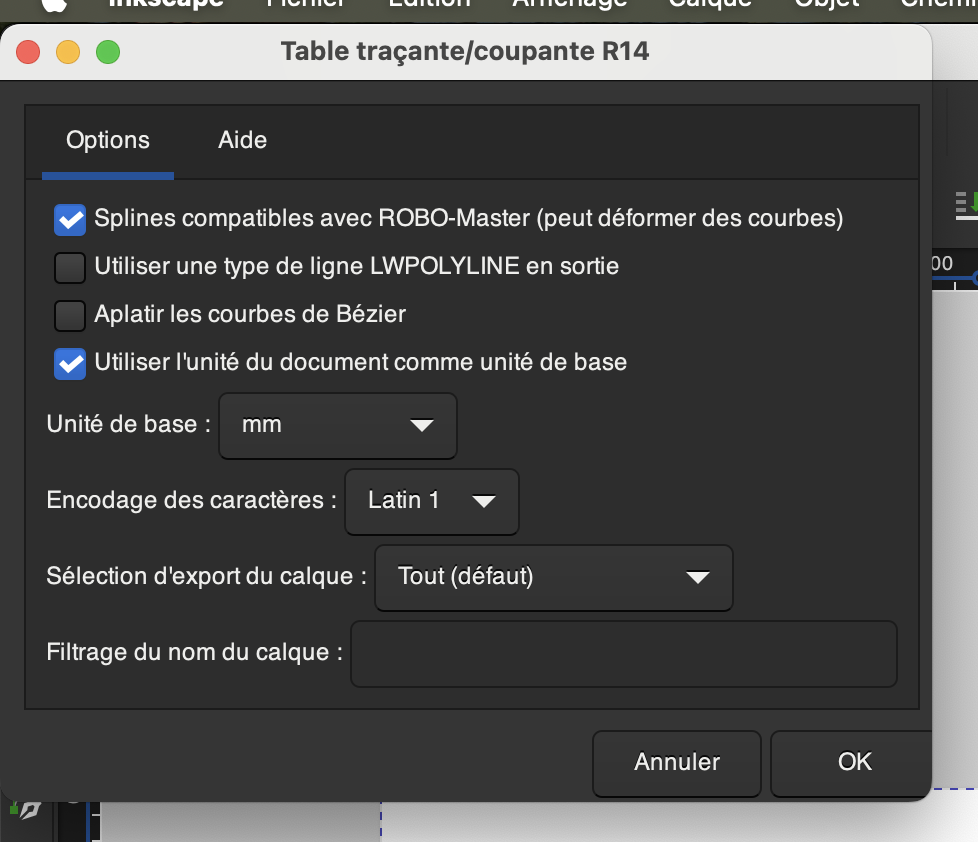Open the Unité de base dropdown
Image resolution: width=978 pixels, height=842 pixels.
pos(337,425)
